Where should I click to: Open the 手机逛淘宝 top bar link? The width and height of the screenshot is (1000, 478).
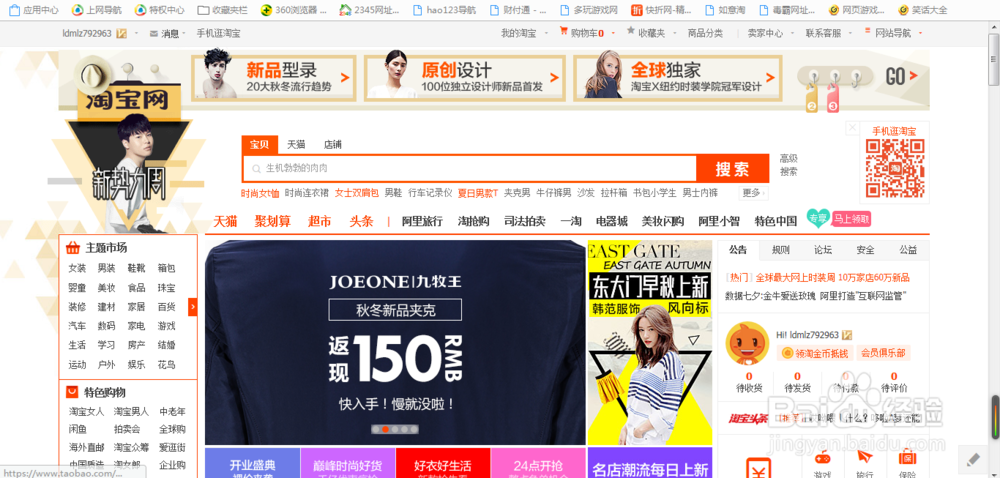tap(218, 33)
